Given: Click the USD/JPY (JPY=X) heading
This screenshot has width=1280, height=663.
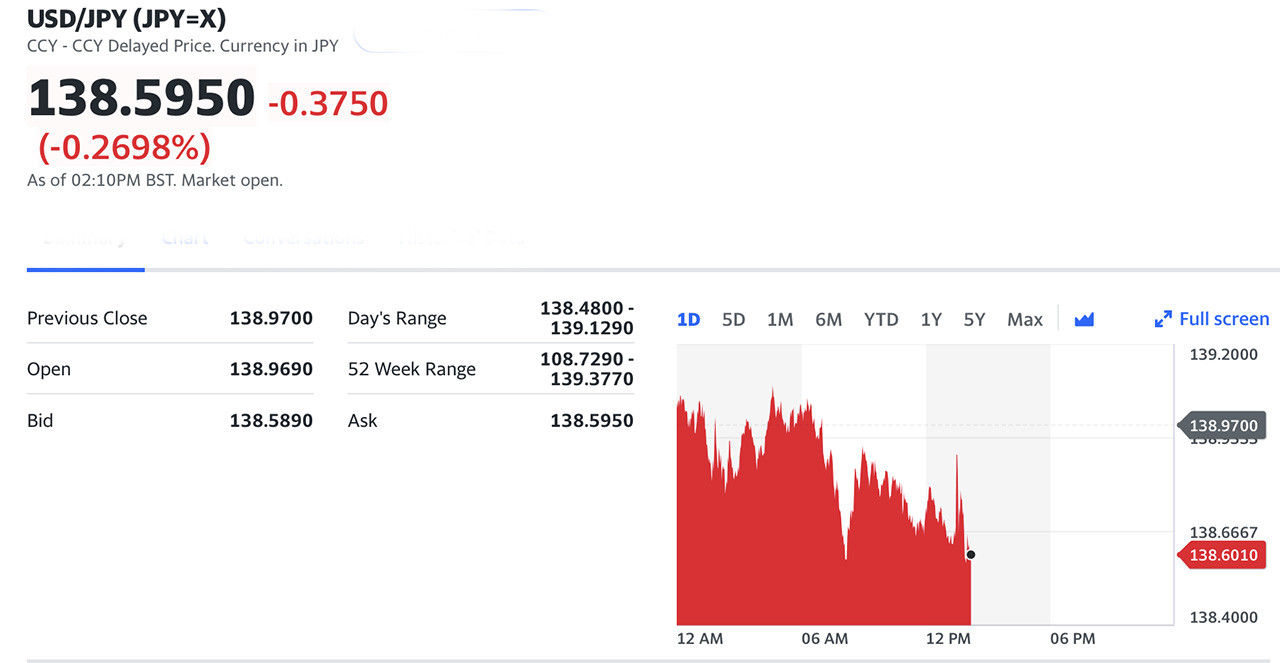Looking at the screenshot, I should [x=126, y=19].
